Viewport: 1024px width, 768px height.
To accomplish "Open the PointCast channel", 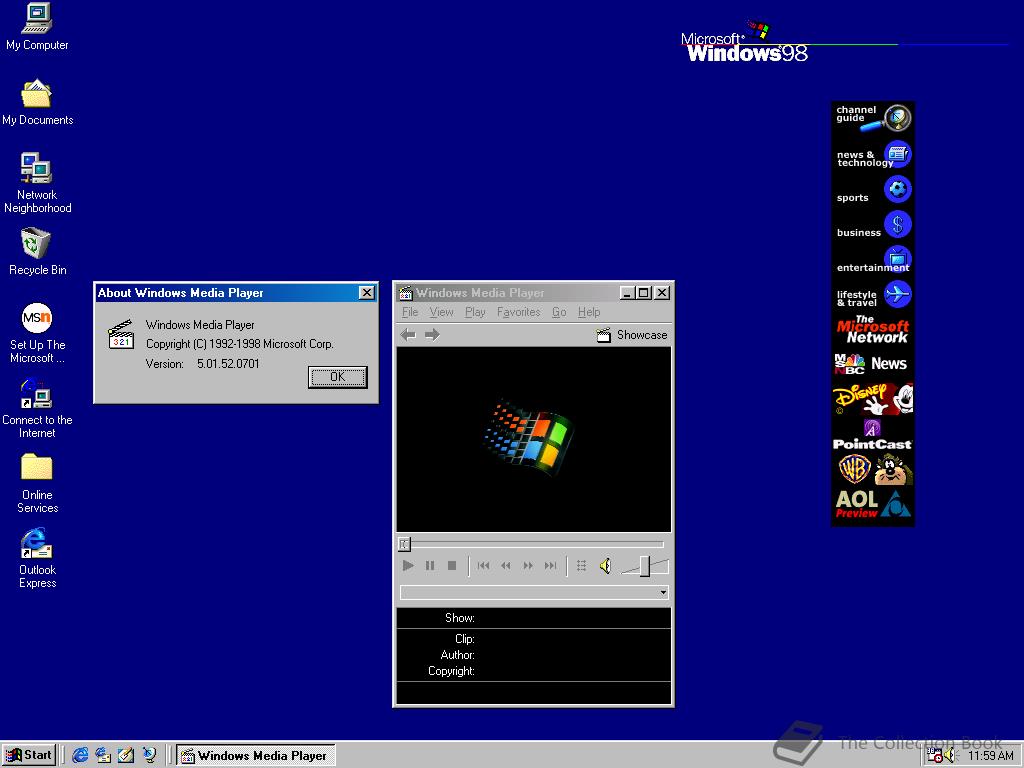I will pos(872,436).
